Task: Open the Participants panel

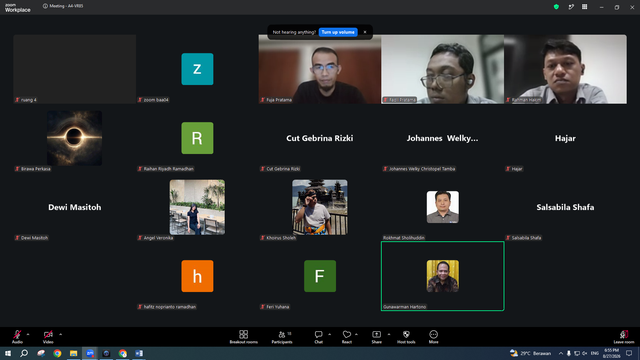Action: click(x=282, y=337)
